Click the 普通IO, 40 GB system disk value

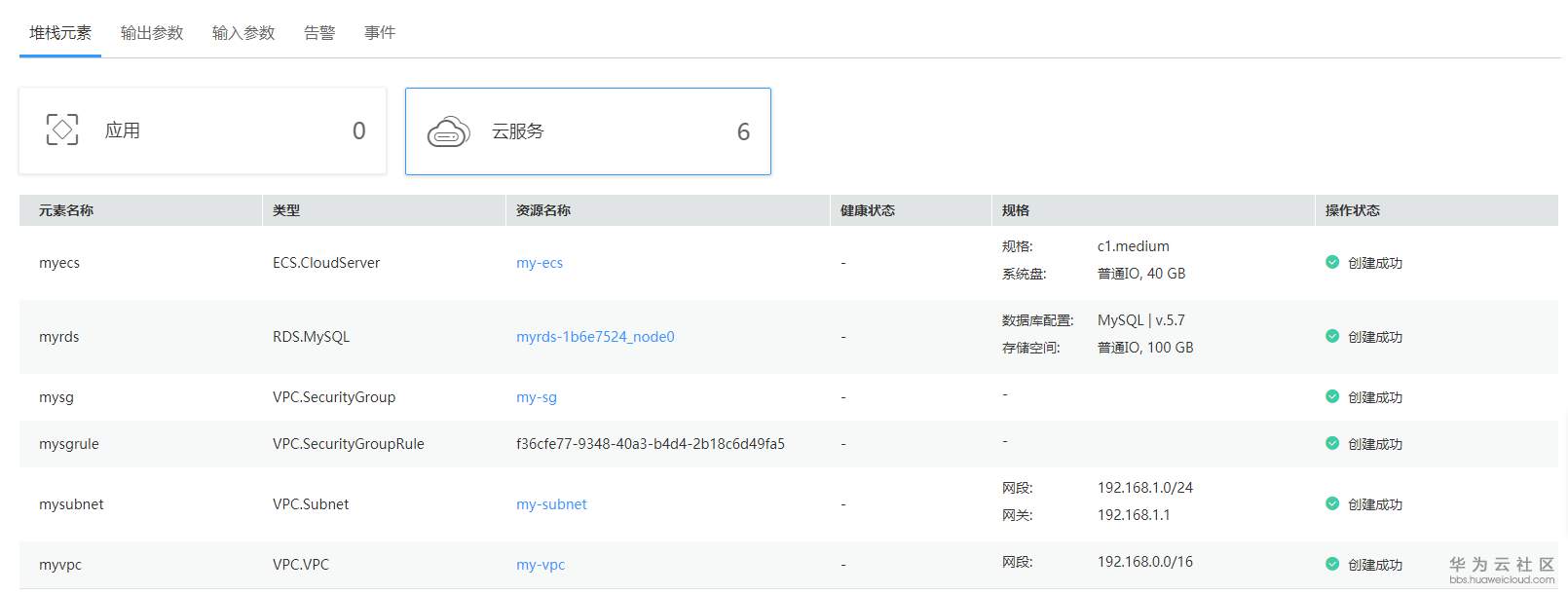click(1141, 274)
